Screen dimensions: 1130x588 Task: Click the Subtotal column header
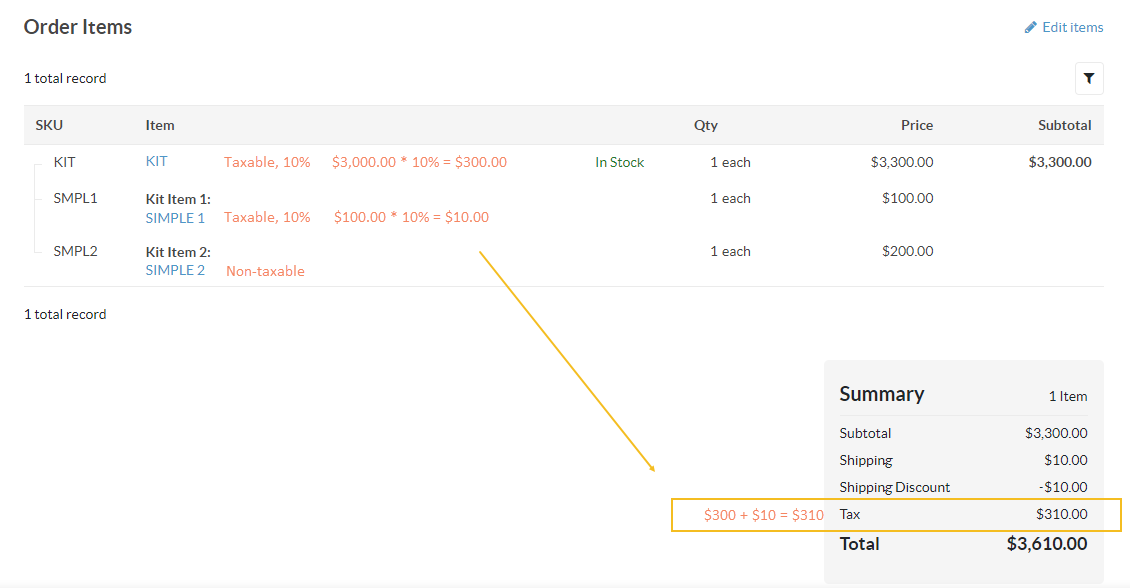point(1064,125)
